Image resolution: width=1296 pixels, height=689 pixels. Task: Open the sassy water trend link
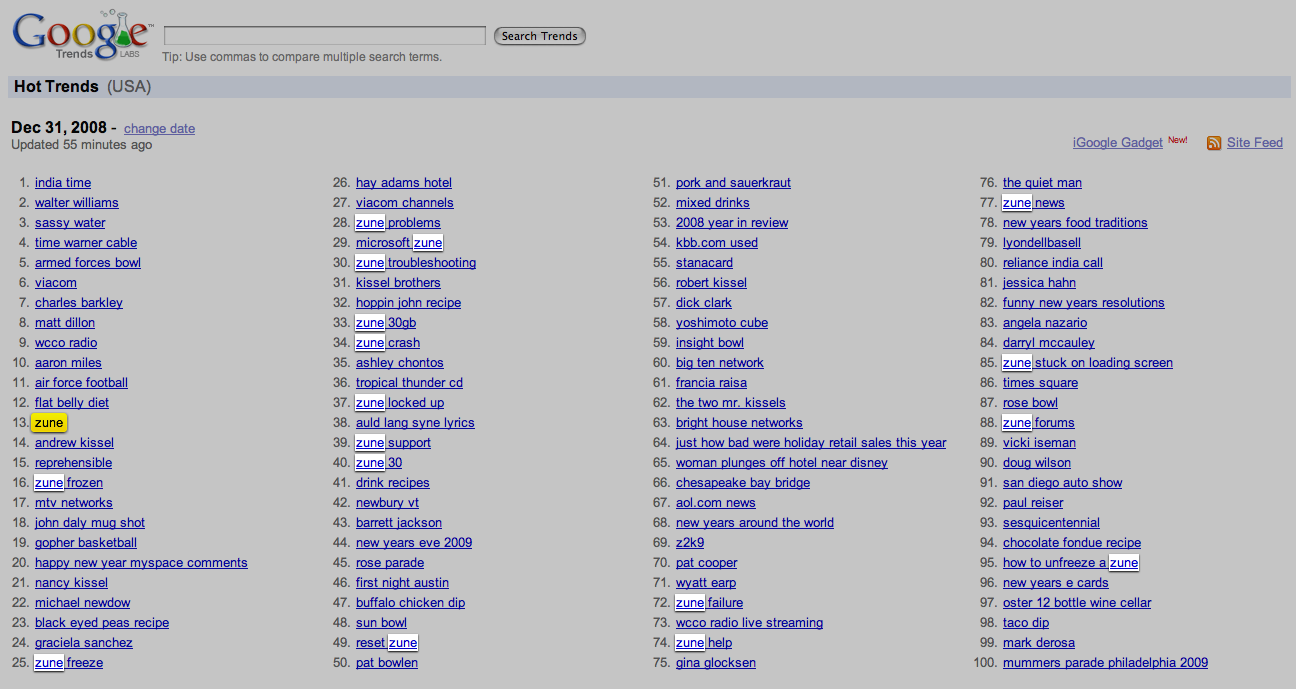click(70, 223)
